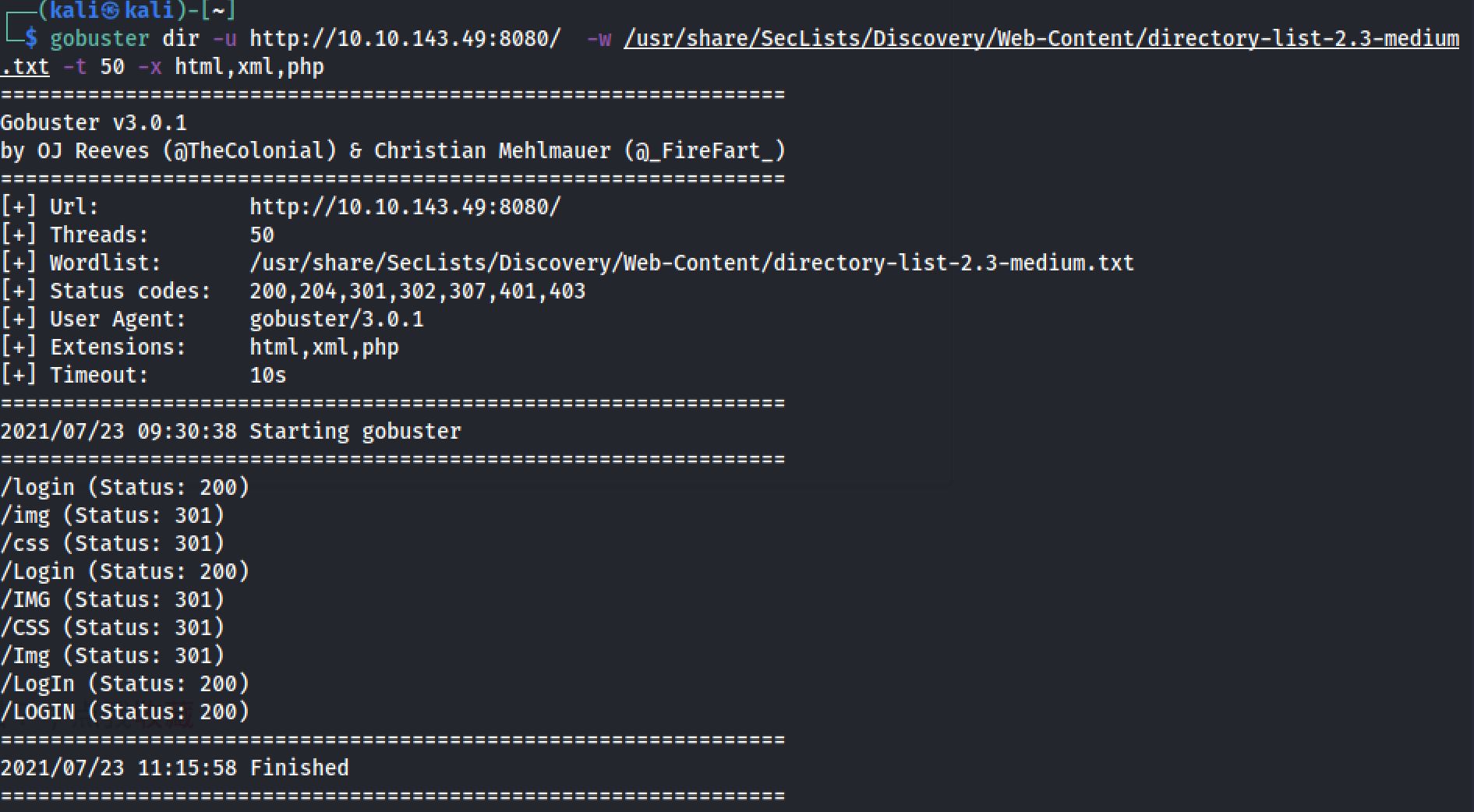Select the lowercase /img result line
Screen dimensions: 1474x812
click(112, 516)
